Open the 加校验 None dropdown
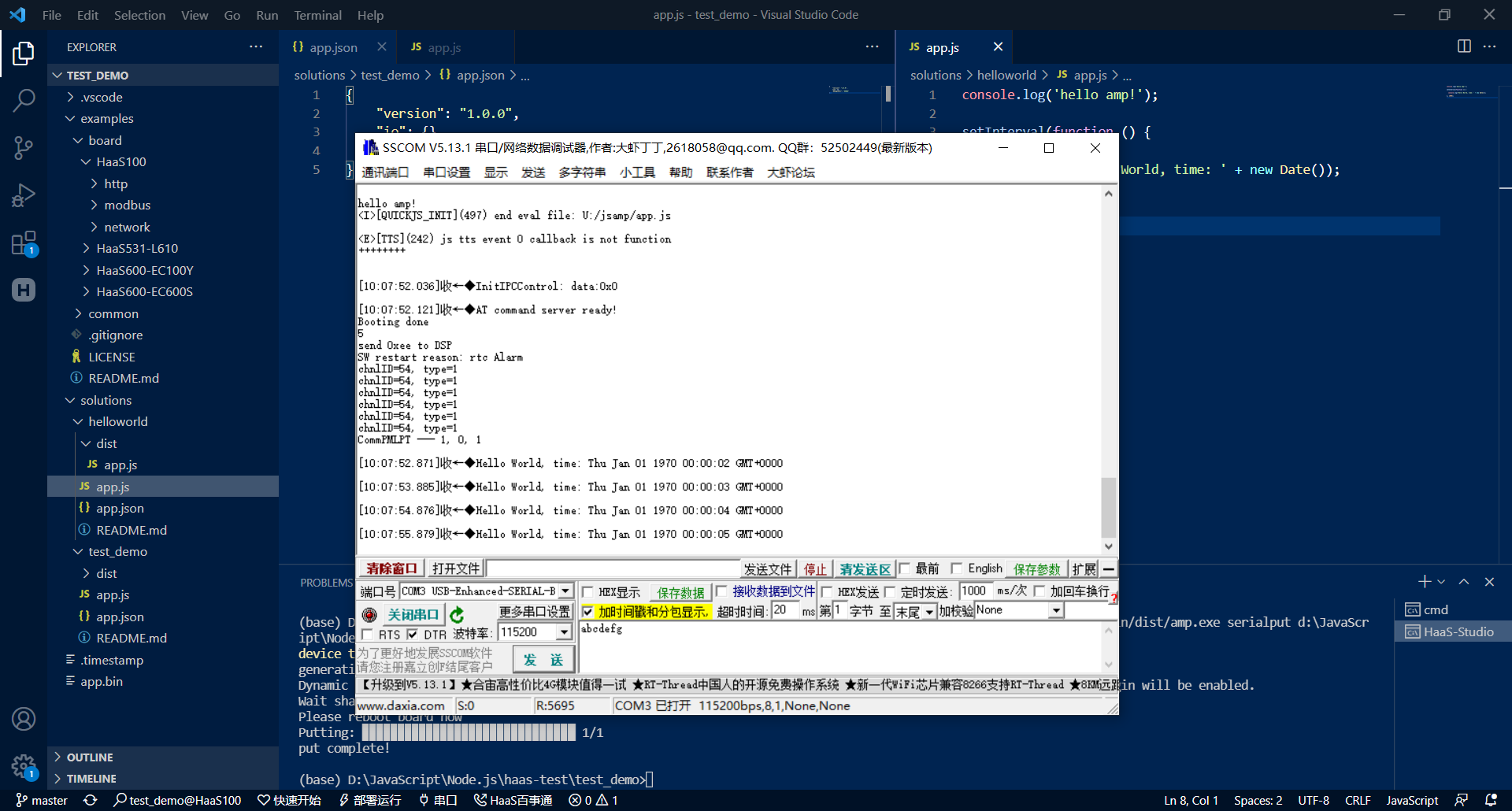The width and height of the screenshot is (1512, 811). pyautogui.click(x=1056, y=610)
